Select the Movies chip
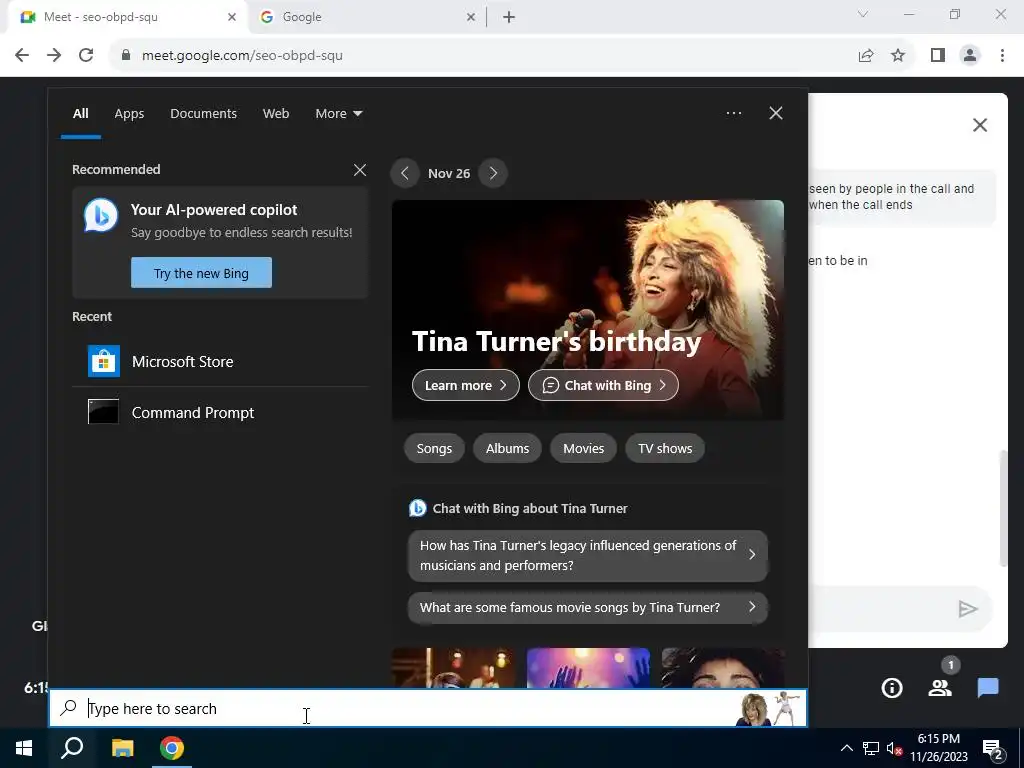The image size is (1024, 768). [x=583, y=449]
